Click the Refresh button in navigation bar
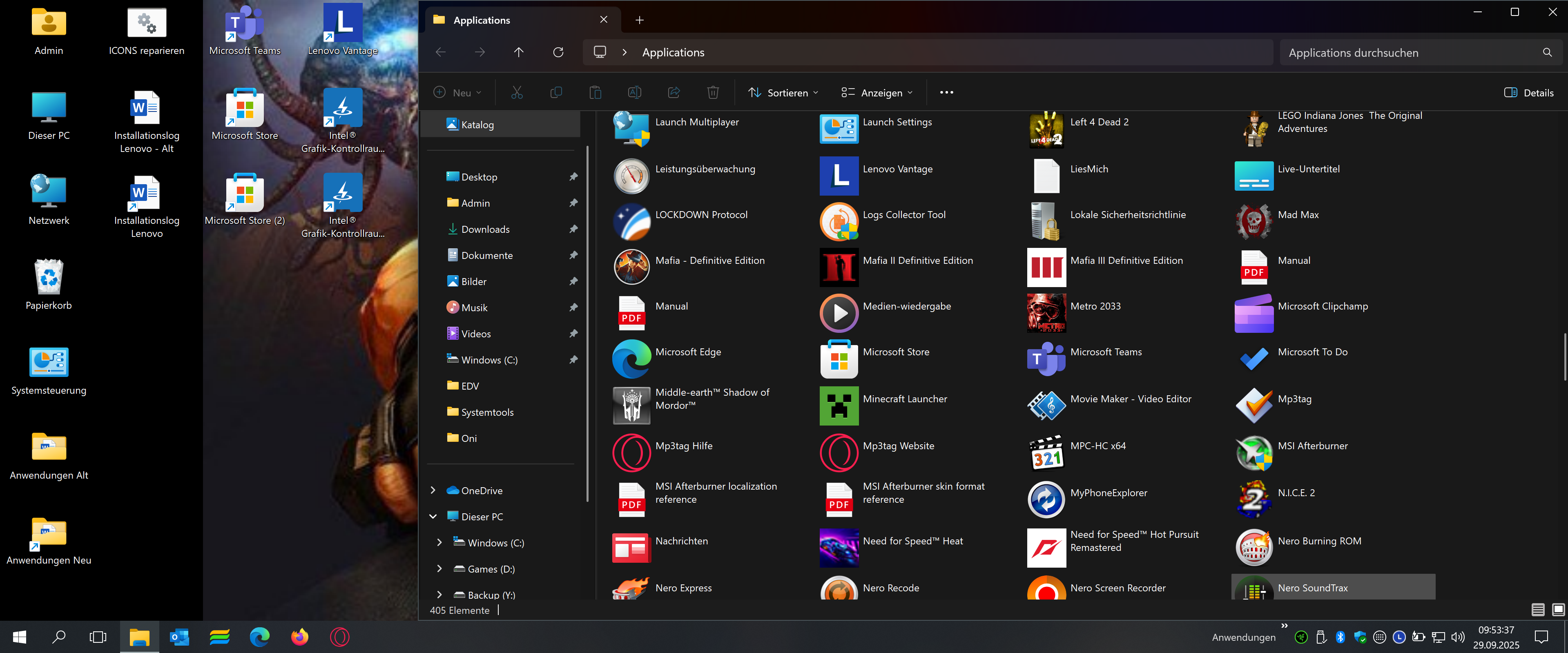The width and height of the screenshot is (1568, 653). tap(558, 52)
